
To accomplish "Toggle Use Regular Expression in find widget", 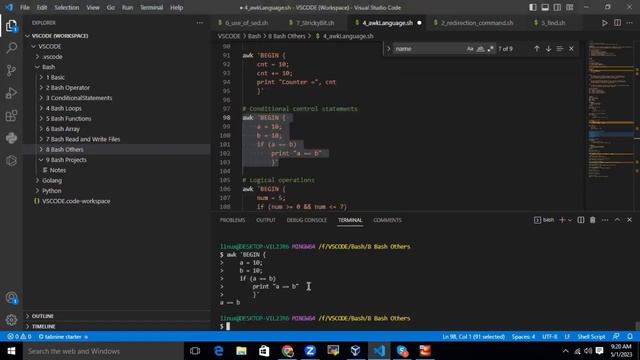I will click(x=490, y=49).
